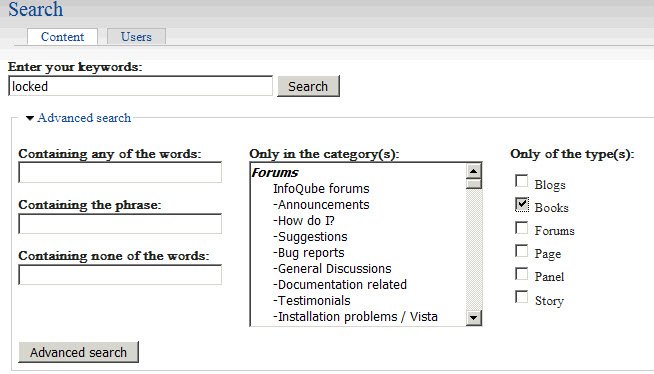Click the "Blogs" checkbox label text
The height and width of the screenshot is (374, 654).
550,185
